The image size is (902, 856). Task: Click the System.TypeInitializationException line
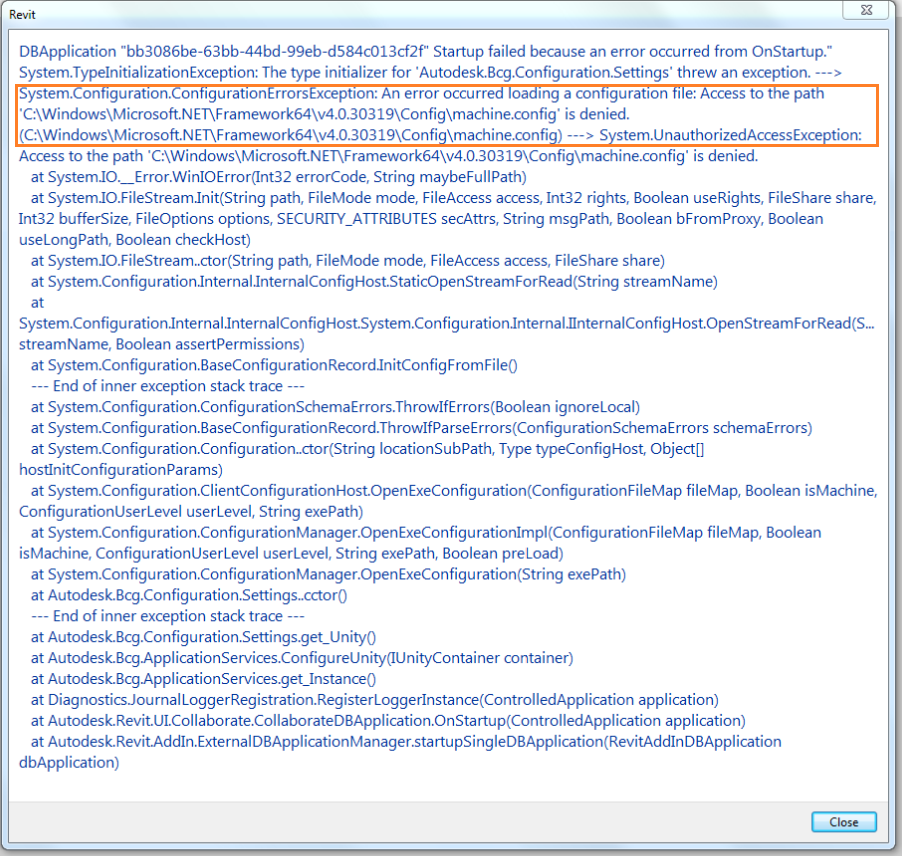pos(430,72)
